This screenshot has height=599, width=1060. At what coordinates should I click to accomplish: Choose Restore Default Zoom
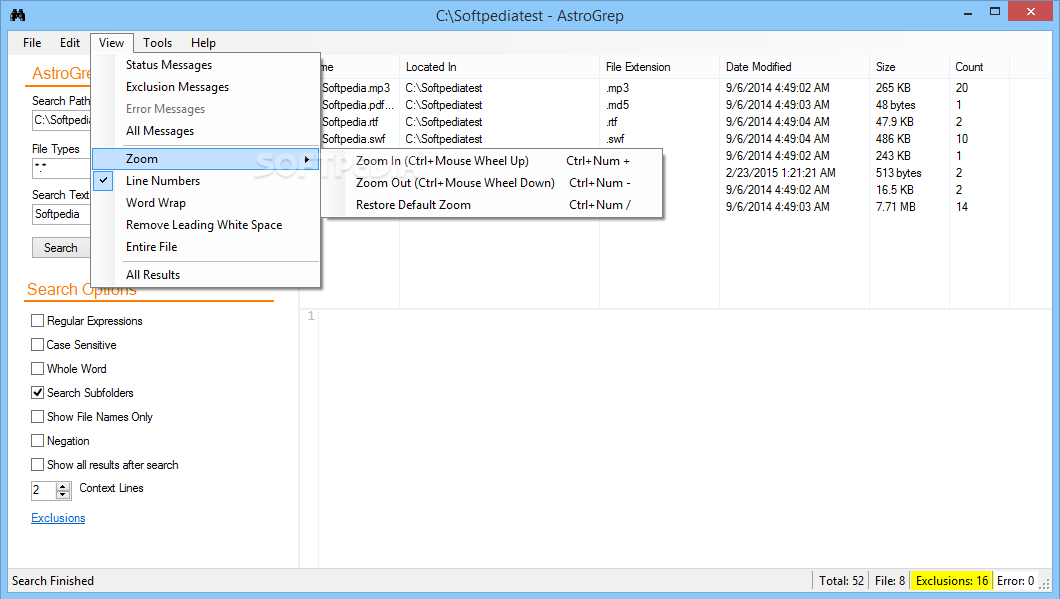(x=492, y=205)
